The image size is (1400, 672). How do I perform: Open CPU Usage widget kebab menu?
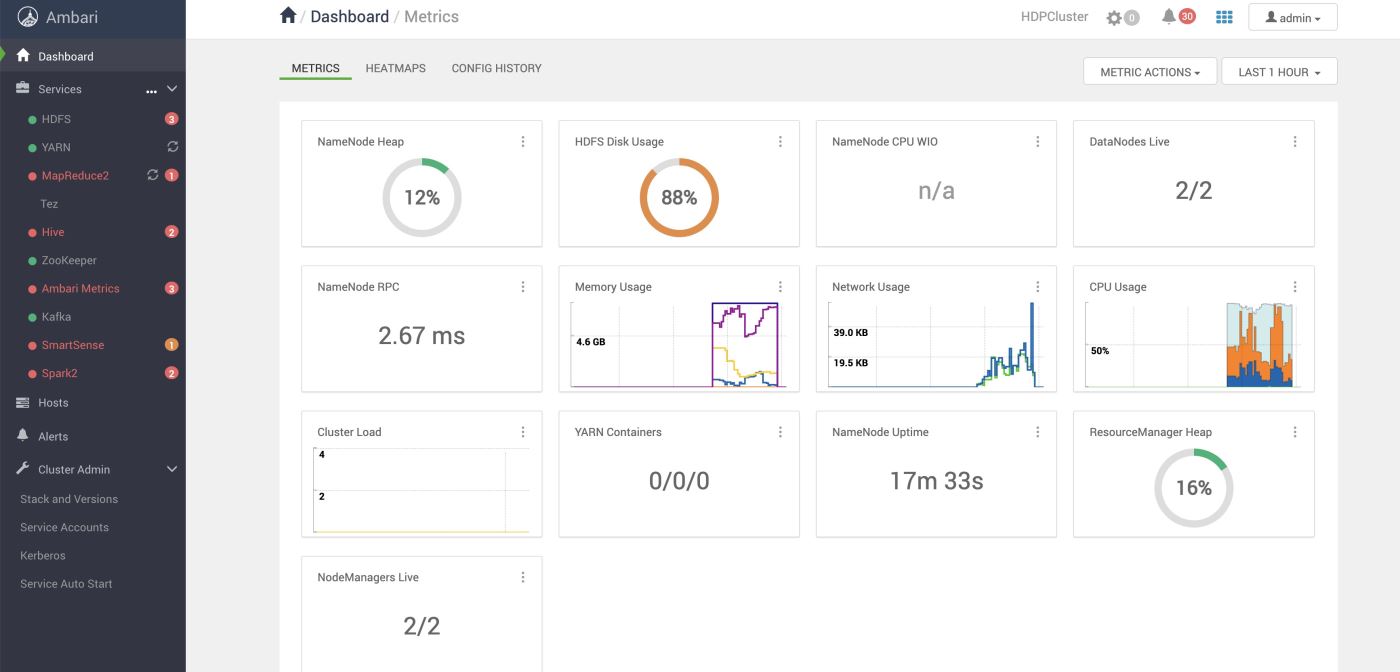pos(1295,287)
